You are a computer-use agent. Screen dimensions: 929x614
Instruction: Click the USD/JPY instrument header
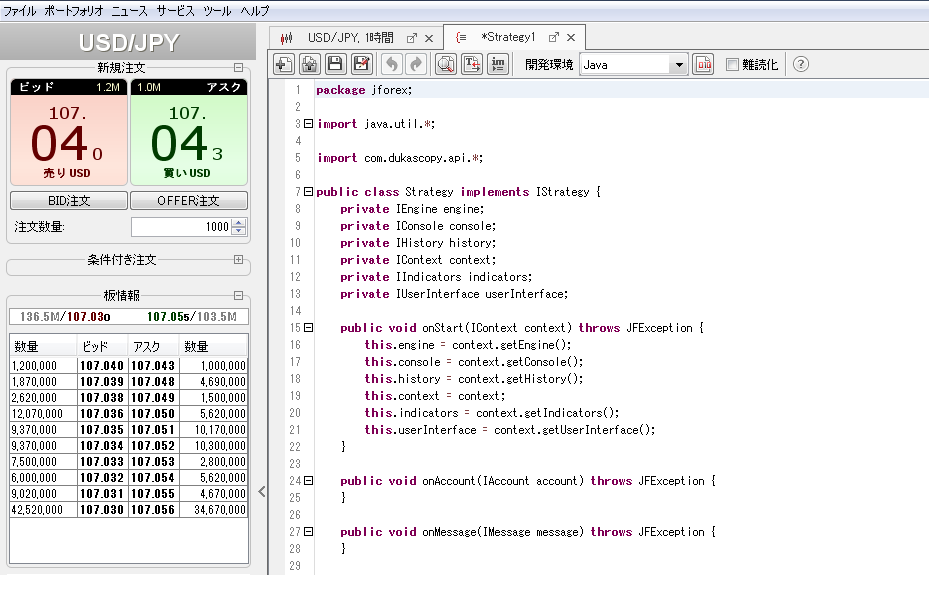[x=128, y=42]
